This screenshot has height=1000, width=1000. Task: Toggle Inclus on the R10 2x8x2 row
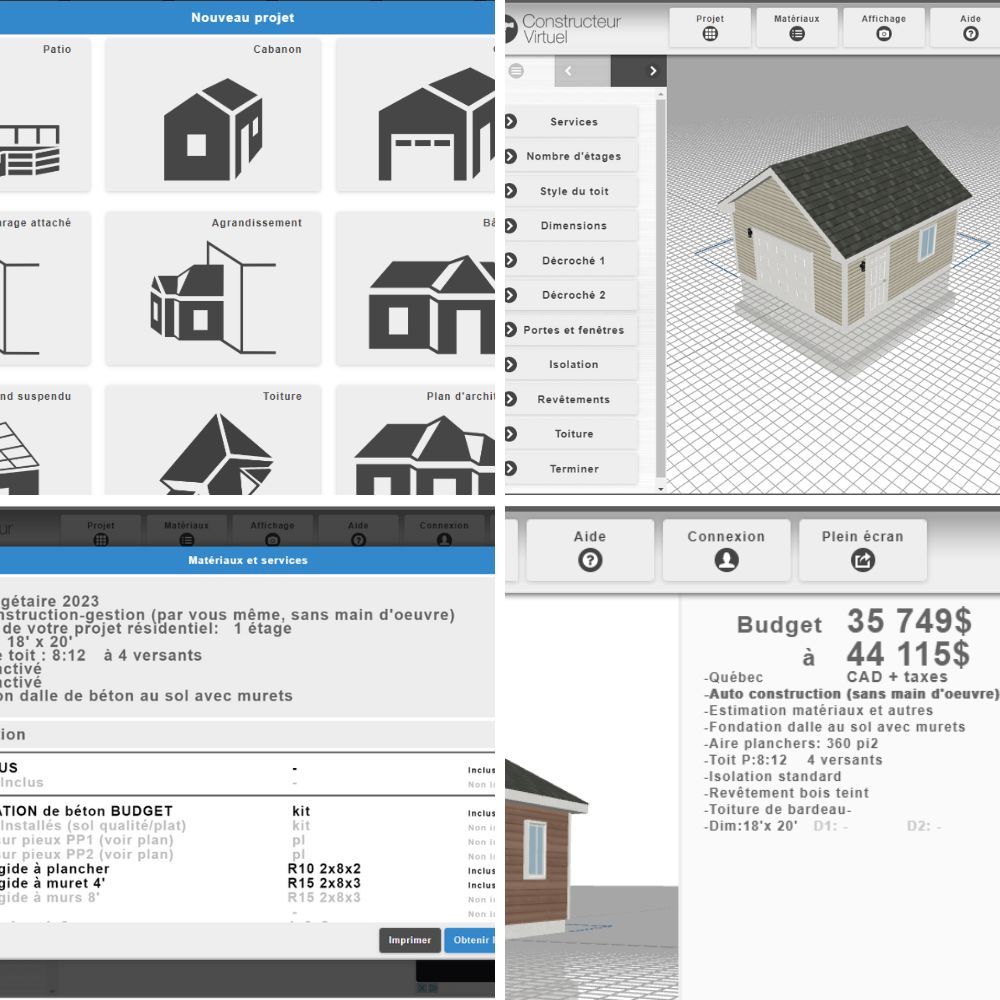coord(481,871)
